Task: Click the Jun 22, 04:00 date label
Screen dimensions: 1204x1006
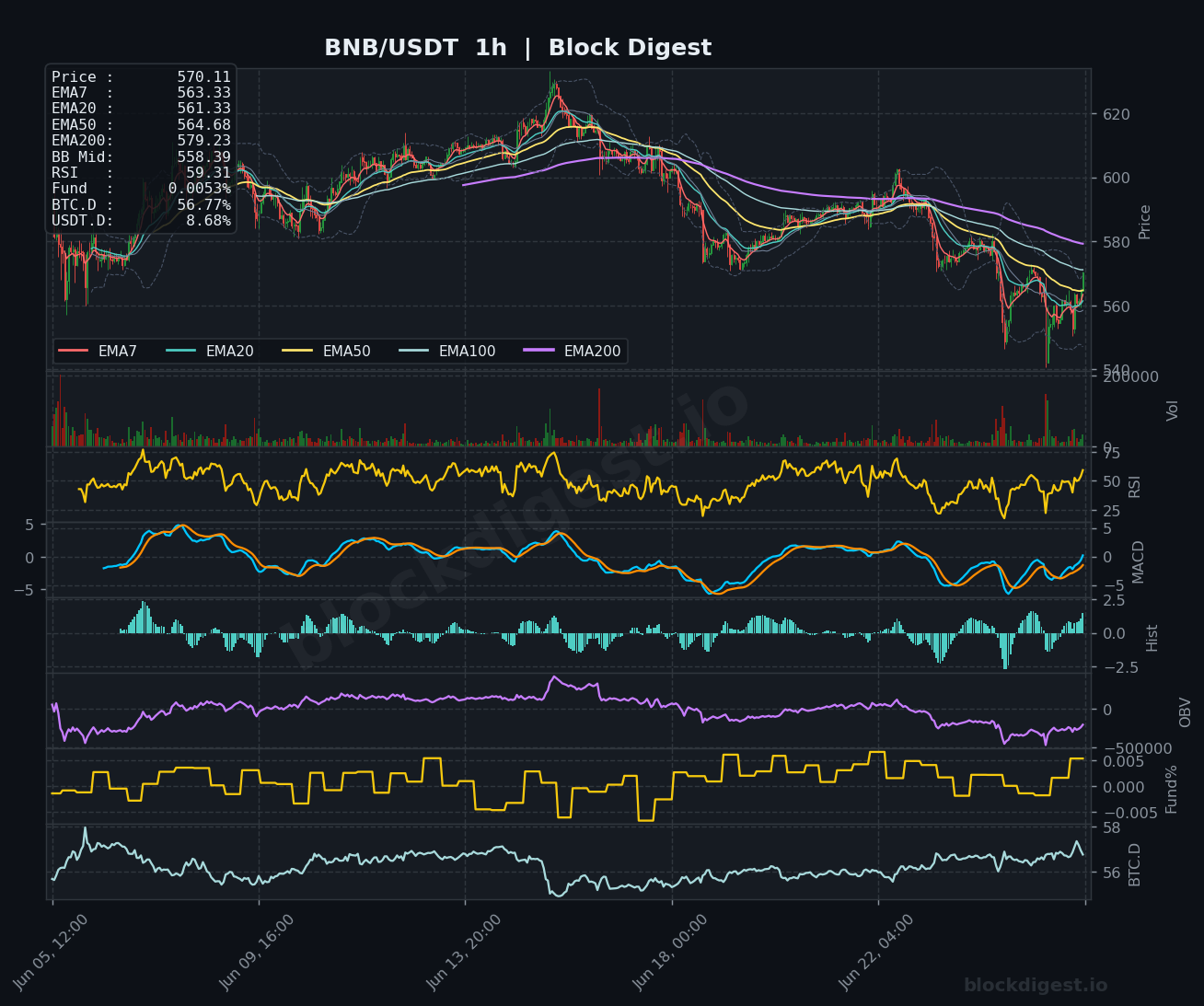Action: [x=876, y=952]
